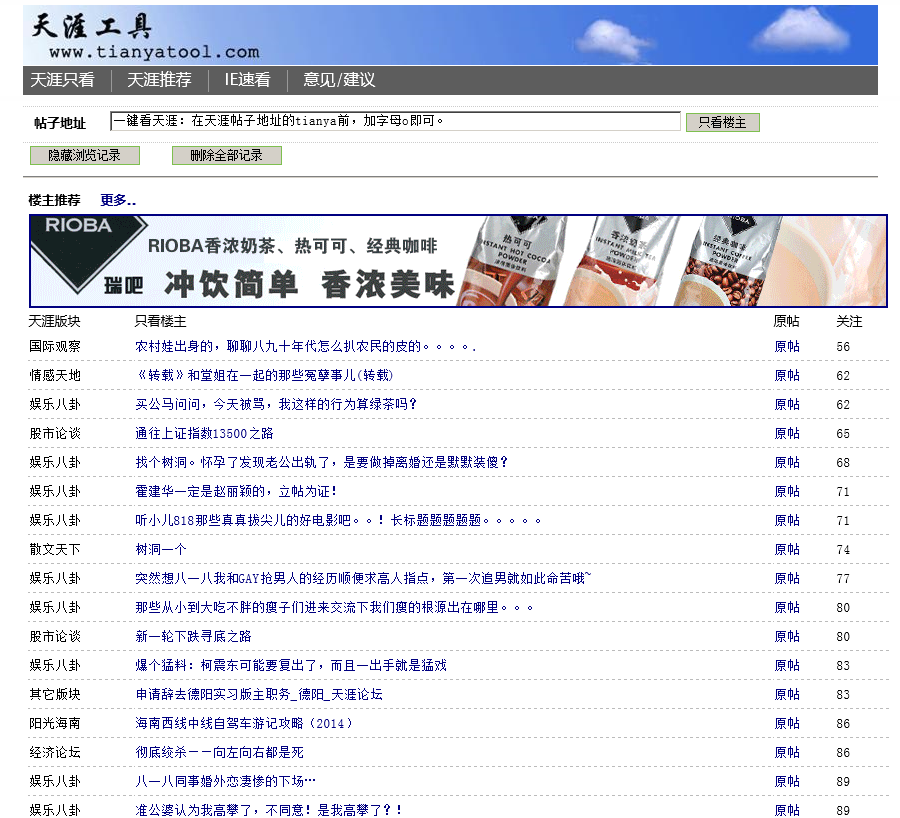Open post 买公马问问，今天被骂
The image size is (900, 818).
(x=276, y=405)
